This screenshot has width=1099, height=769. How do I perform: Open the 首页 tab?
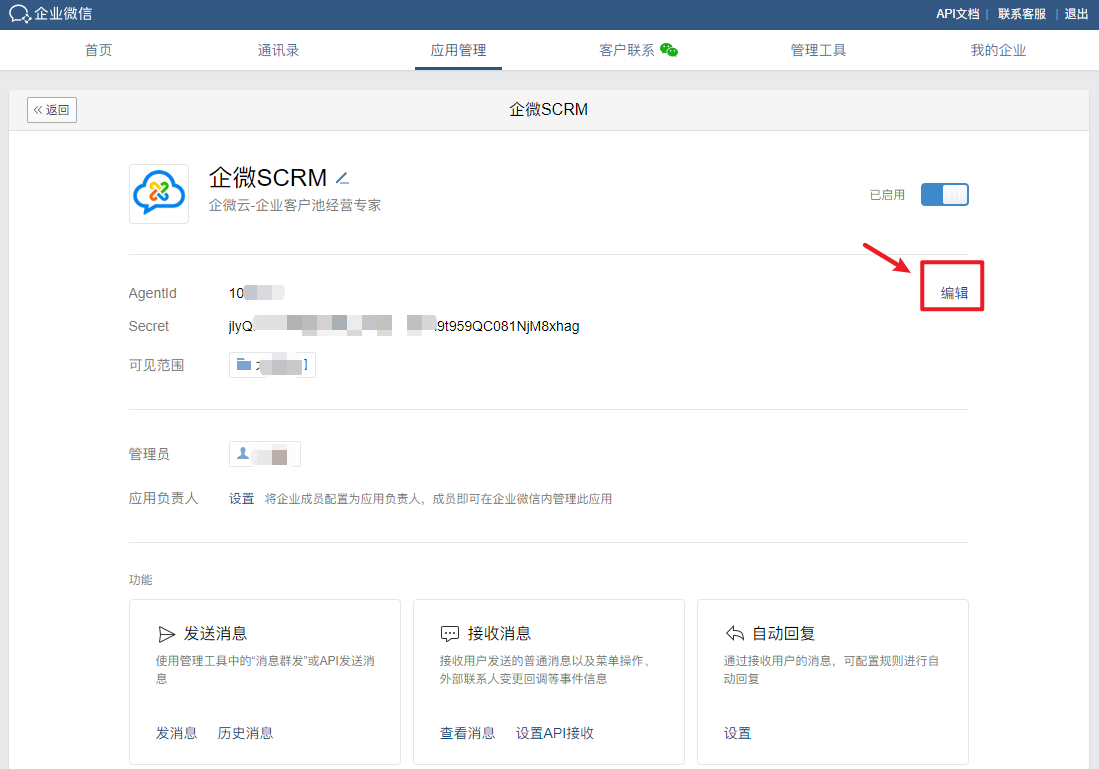click(98, 50)
